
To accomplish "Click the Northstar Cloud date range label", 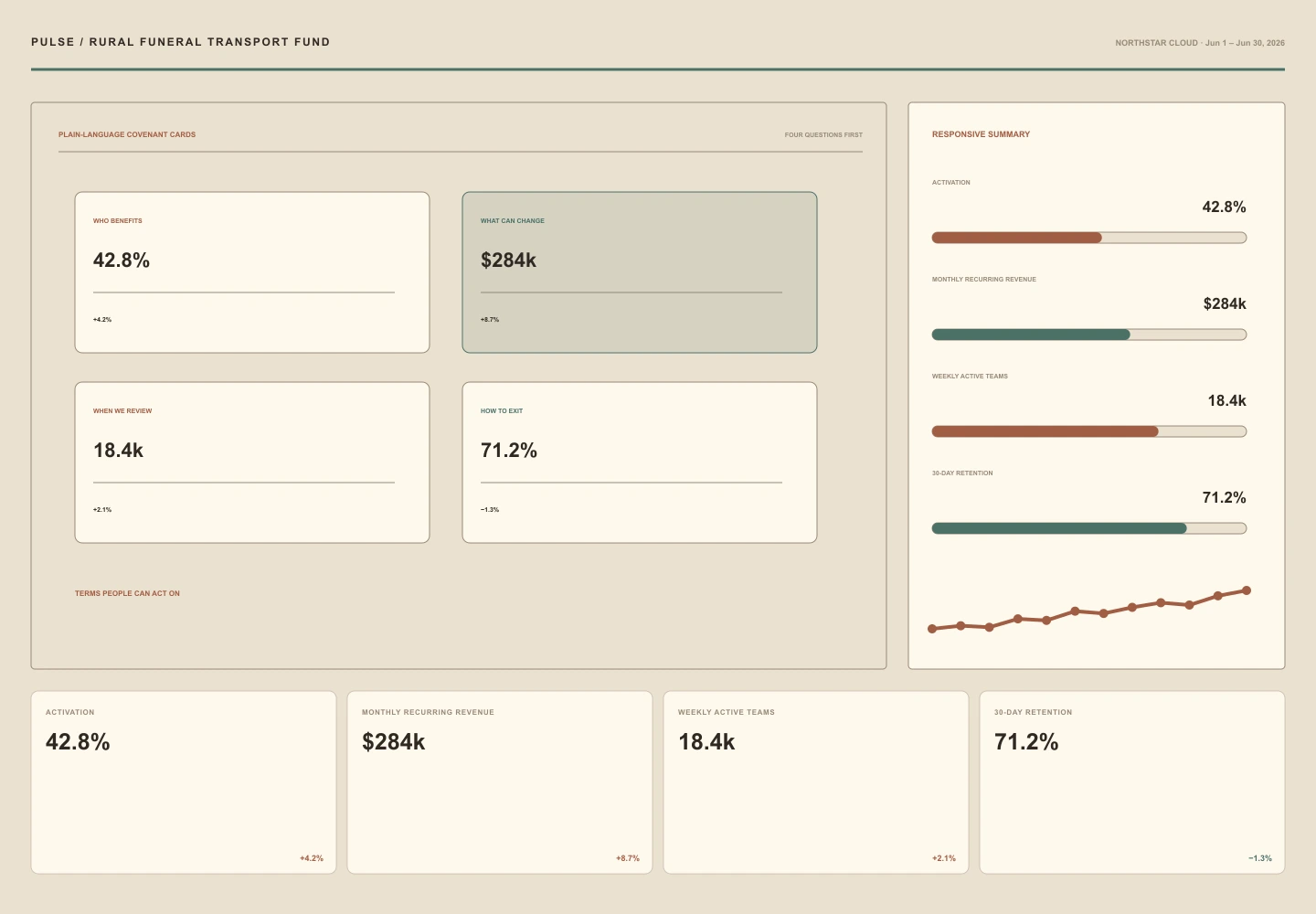I will [x=1200, y=43].
